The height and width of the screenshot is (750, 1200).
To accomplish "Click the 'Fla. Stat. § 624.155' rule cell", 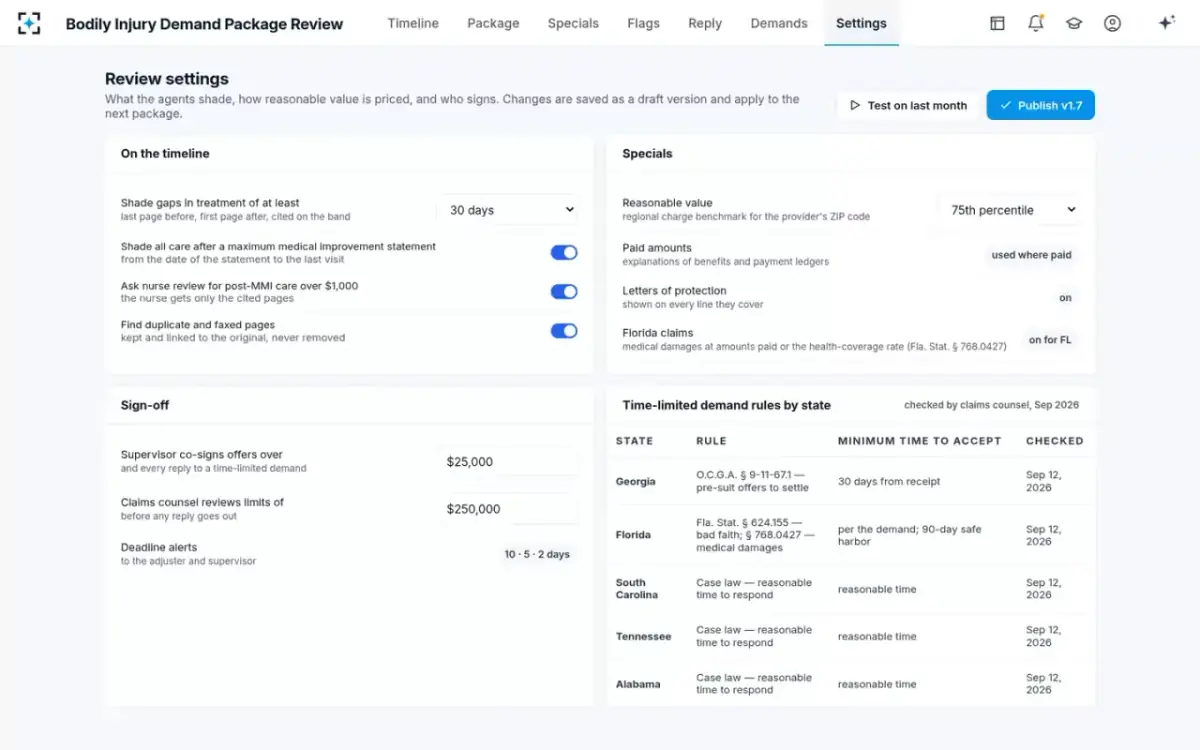I will tap(755, 535).
